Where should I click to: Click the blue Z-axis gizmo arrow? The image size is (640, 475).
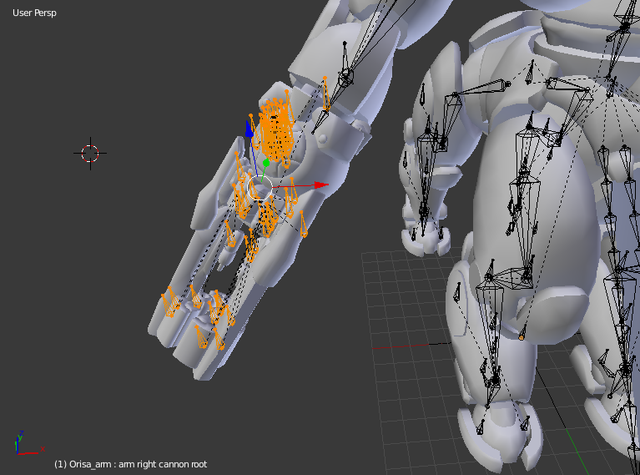[249, 129]
